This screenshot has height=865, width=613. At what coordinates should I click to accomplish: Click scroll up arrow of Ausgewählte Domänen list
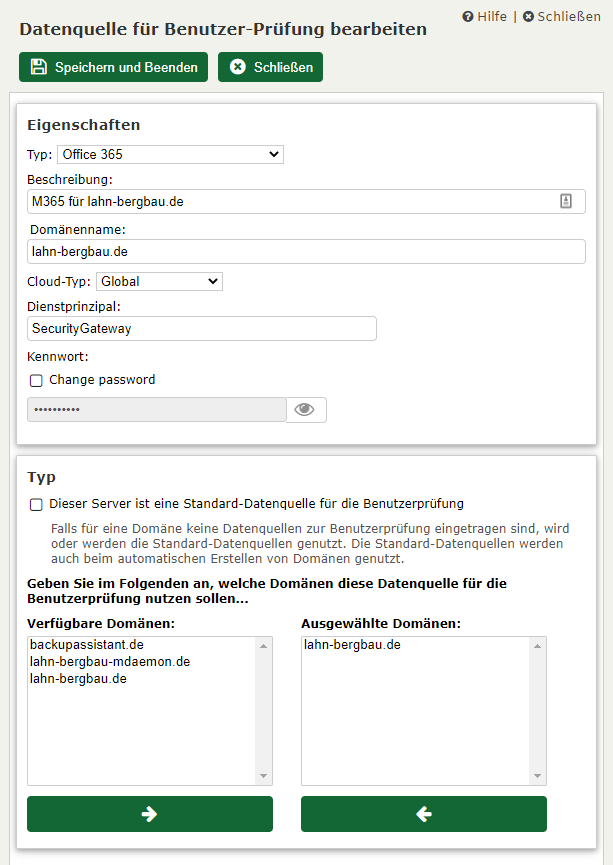[539, 646]
